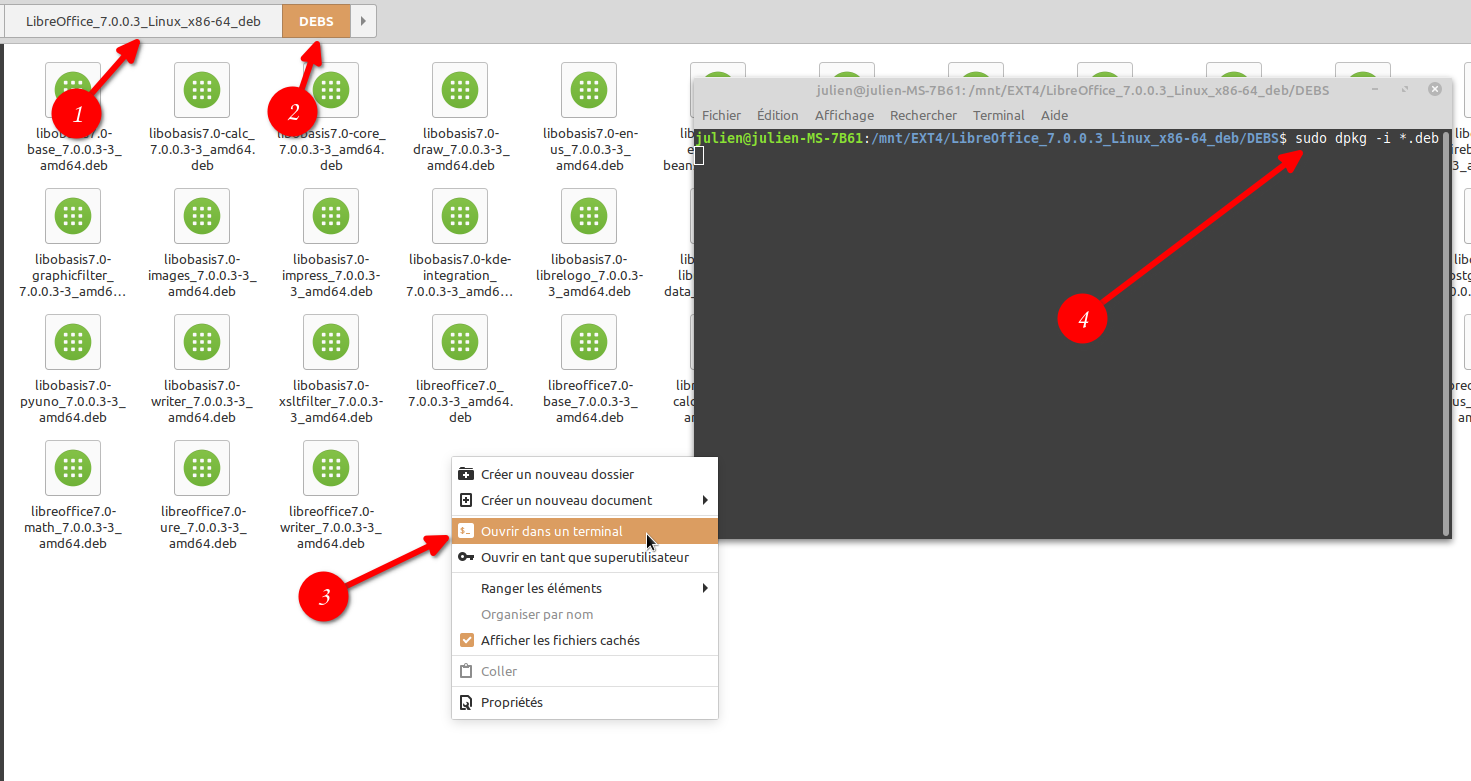Select the libobasis7.0-en-us package icon
The width and height of the screenshot is (1471, 781).
point(589,90)
